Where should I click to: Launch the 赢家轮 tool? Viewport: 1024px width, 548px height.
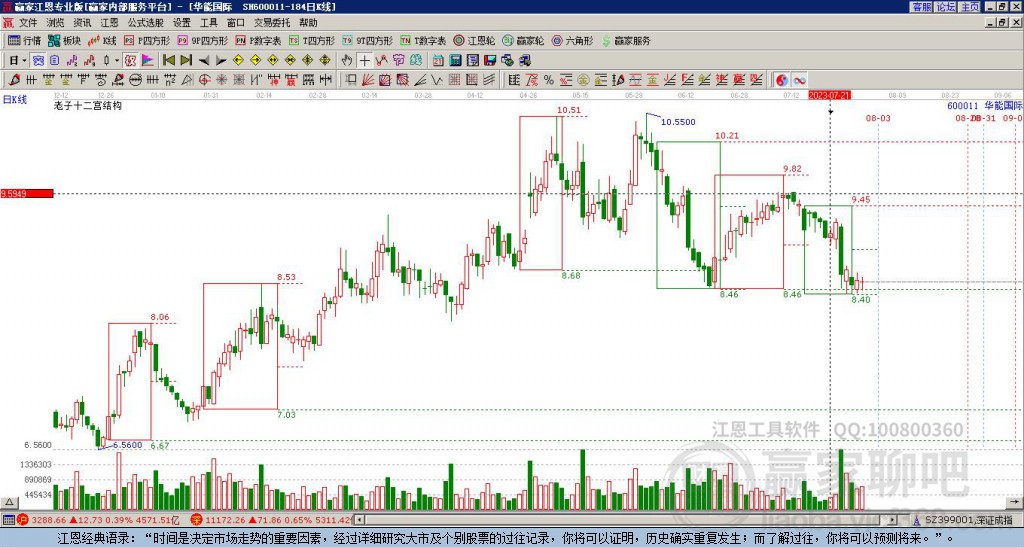523,40
